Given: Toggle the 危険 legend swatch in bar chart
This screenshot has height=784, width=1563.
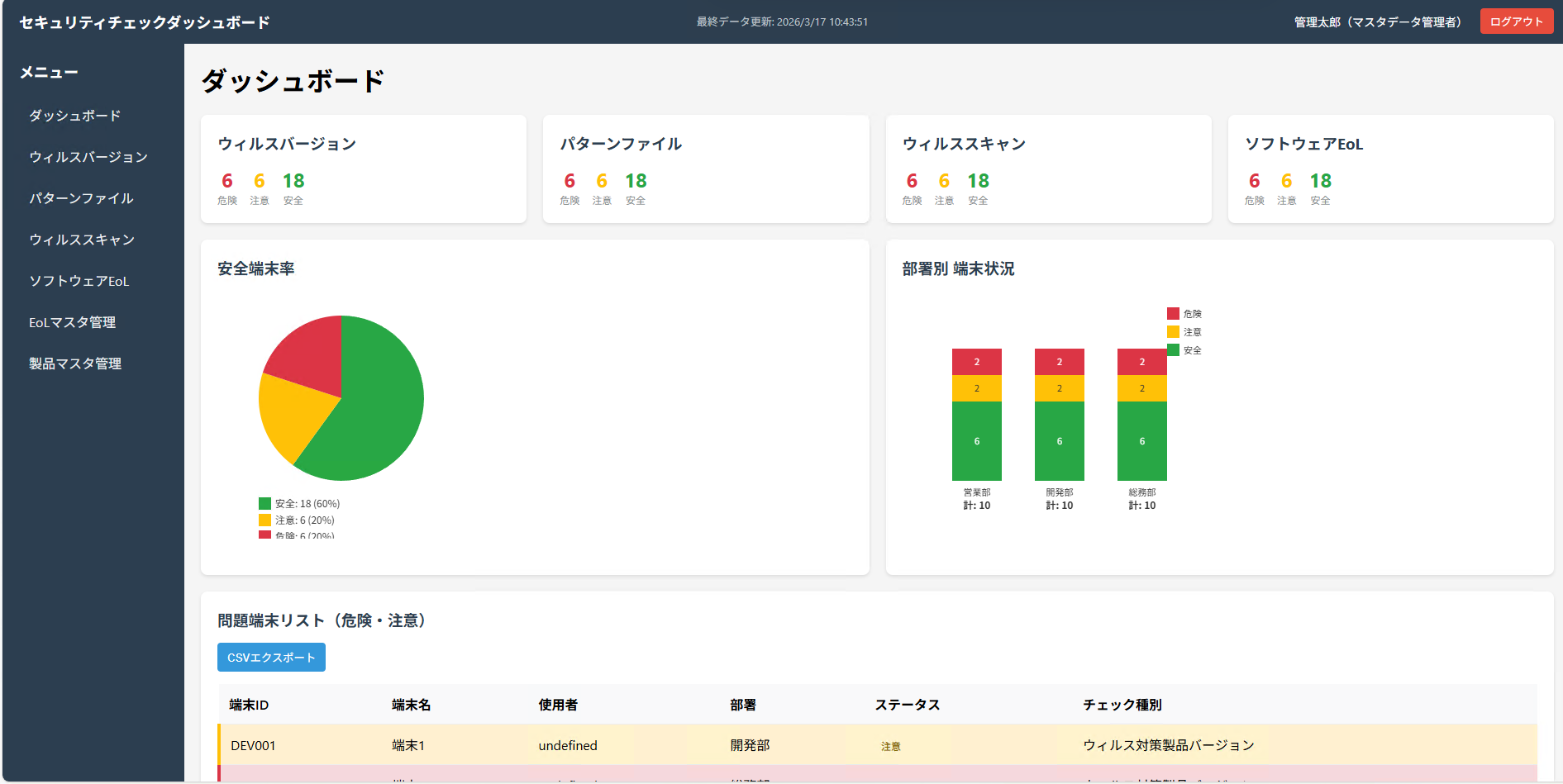Looking at the screenshot, I should click(x=1173, y=314).
